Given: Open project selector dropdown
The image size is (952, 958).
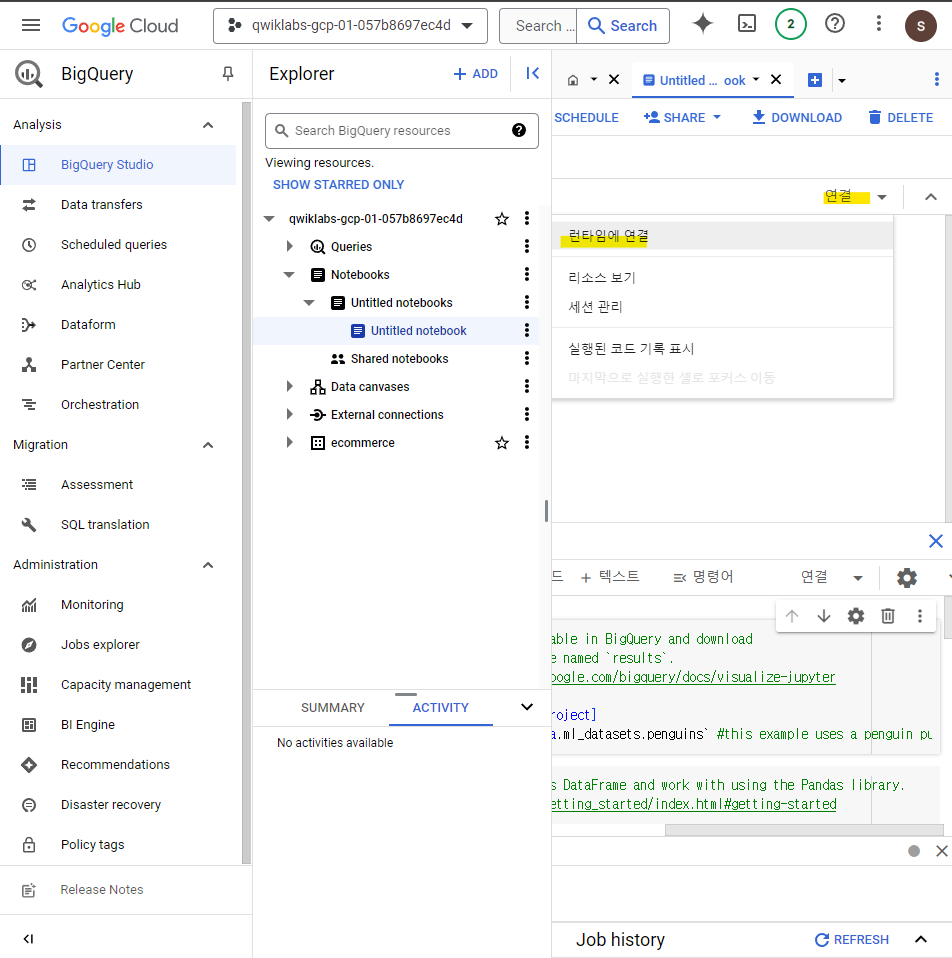Looking at the screenshot, I should pyautogui.click(x=350, y=26).
